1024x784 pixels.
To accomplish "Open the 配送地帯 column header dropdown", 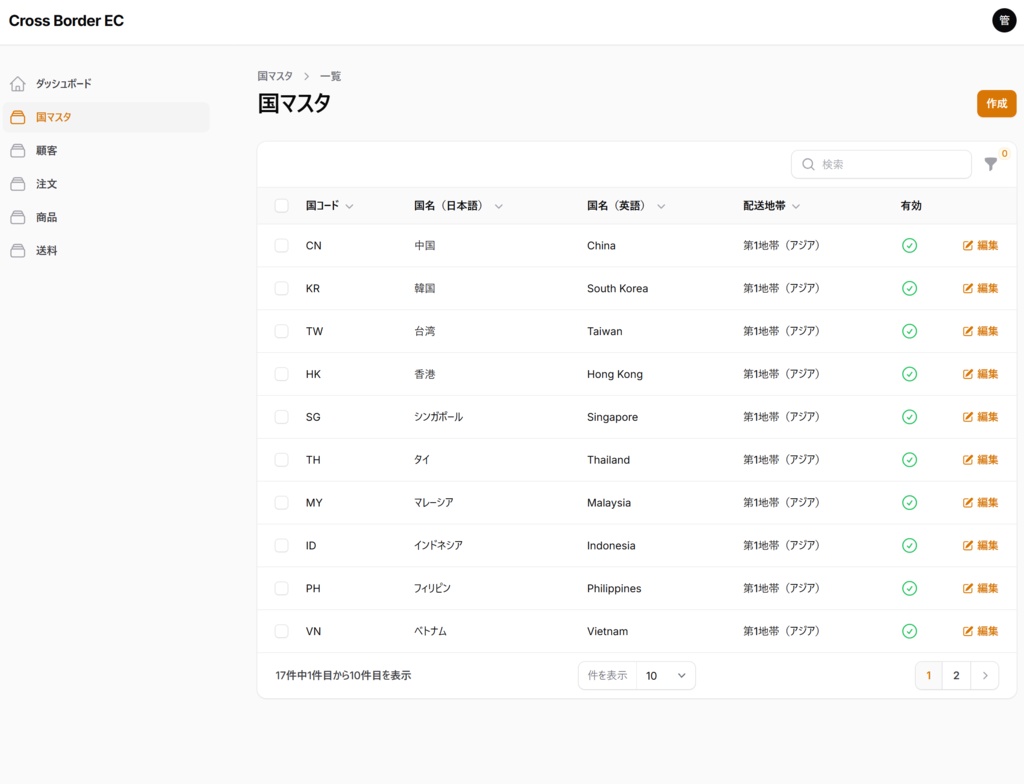I will point(795,205).
